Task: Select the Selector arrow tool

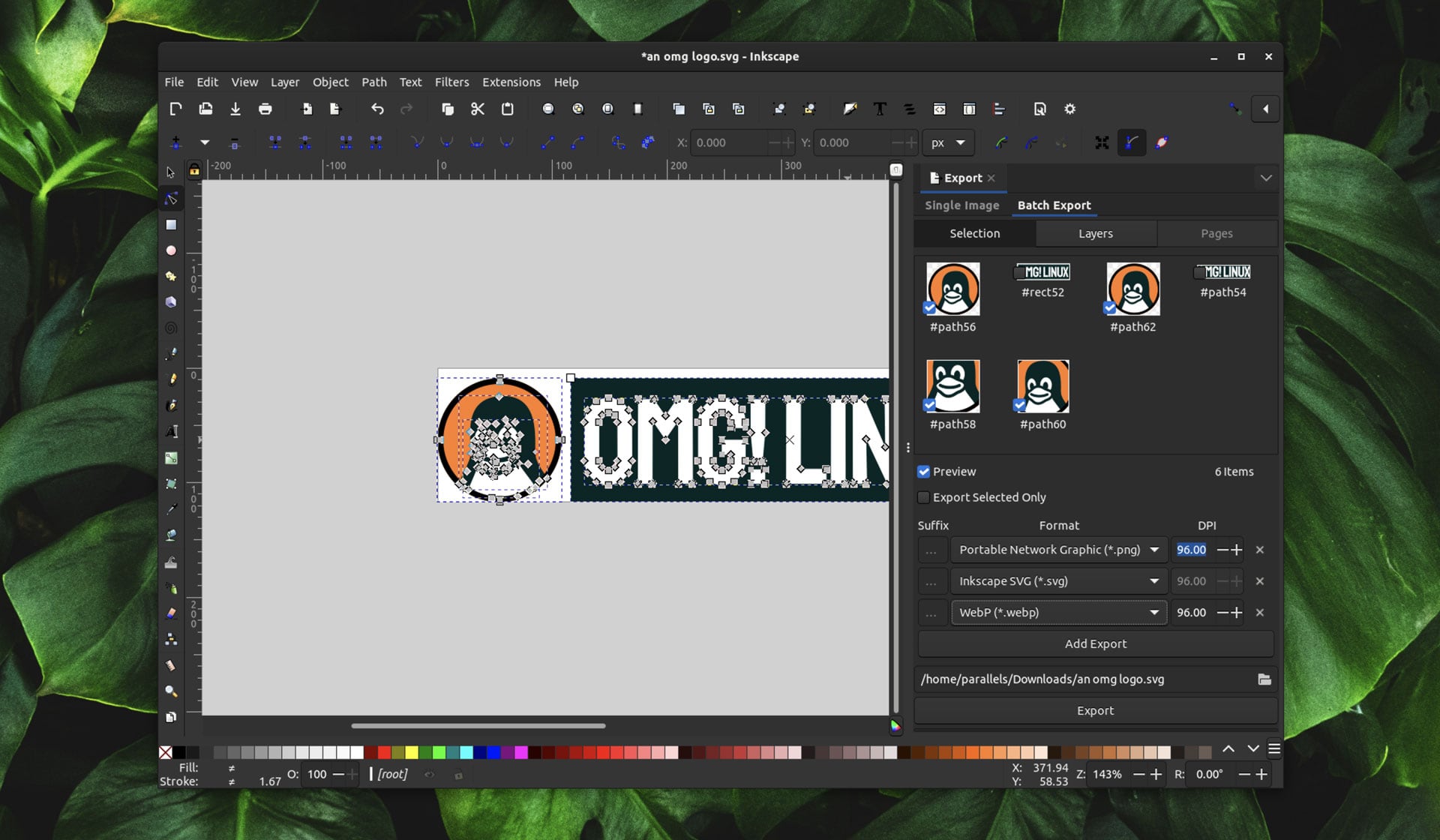Action: tap(171, 172)
